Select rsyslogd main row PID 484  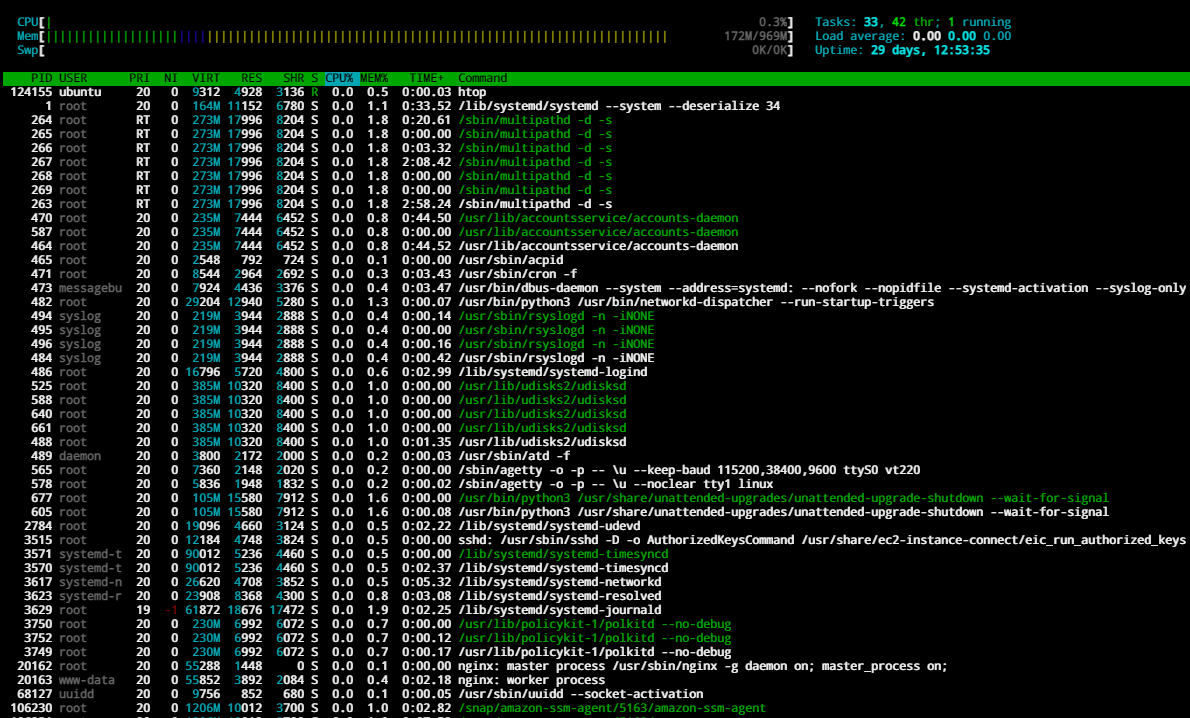(595, 358)
